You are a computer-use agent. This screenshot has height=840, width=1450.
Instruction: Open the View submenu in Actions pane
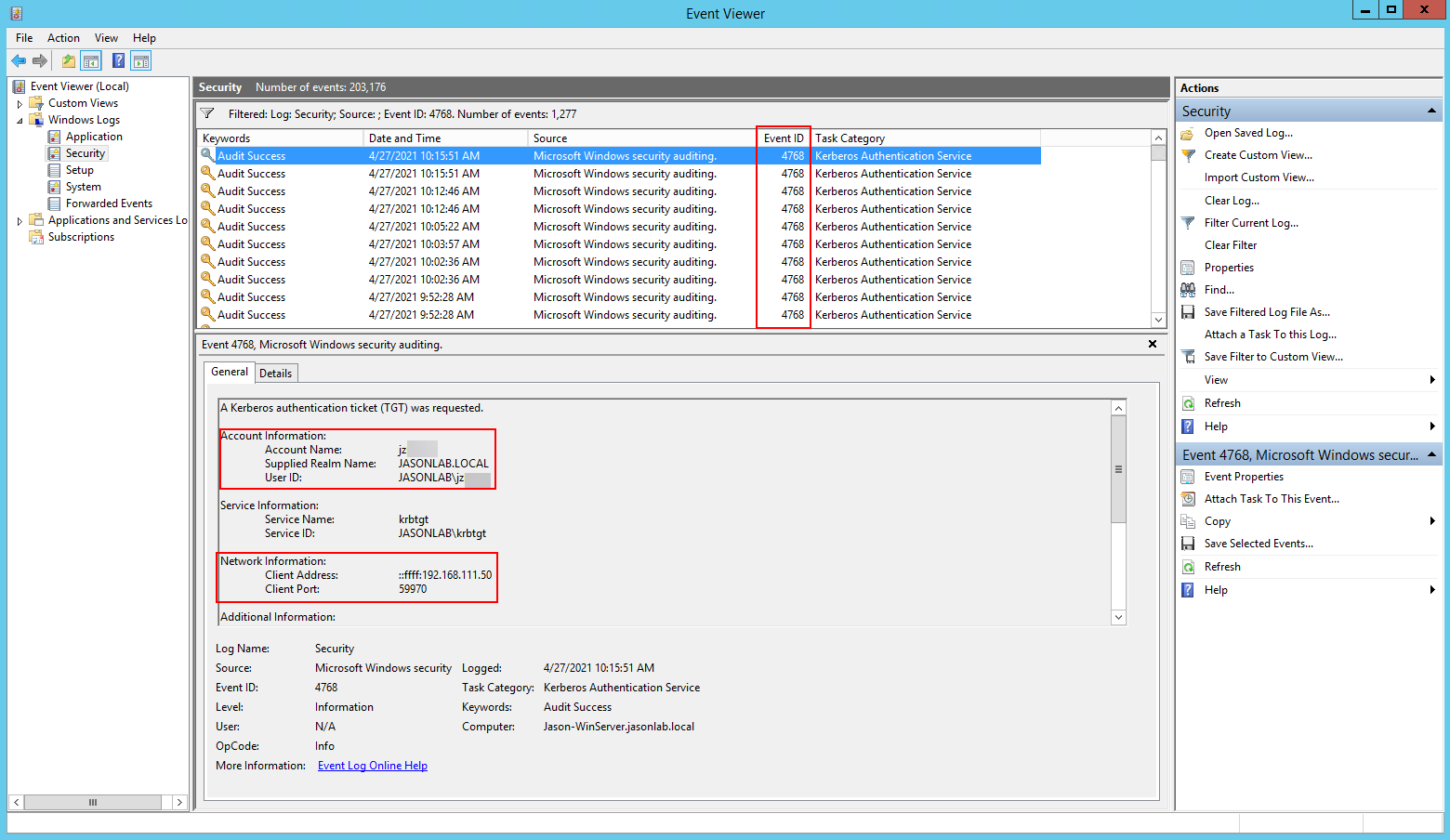[1215, 379]
